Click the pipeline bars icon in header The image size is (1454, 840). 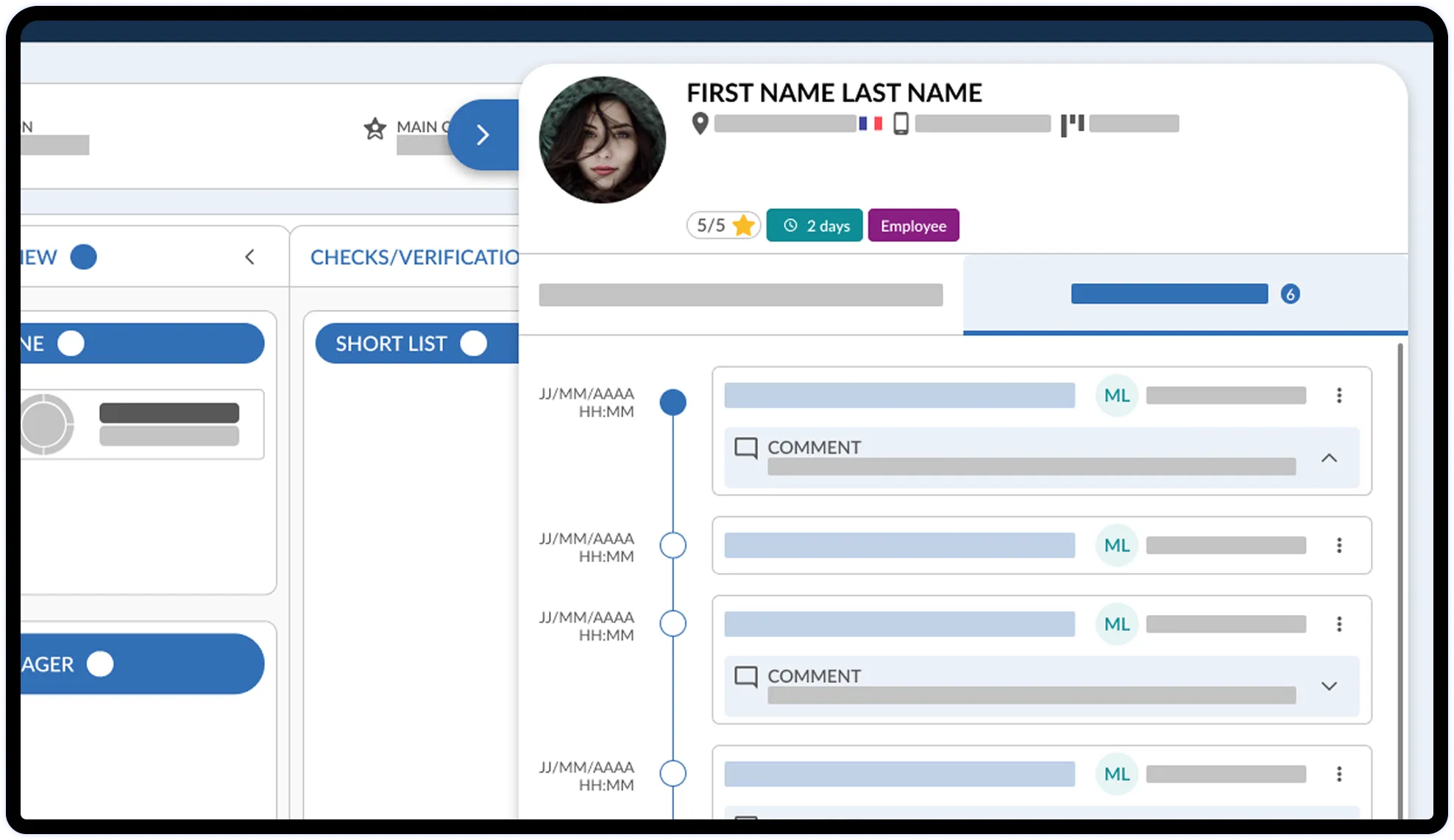point(1072,124)
